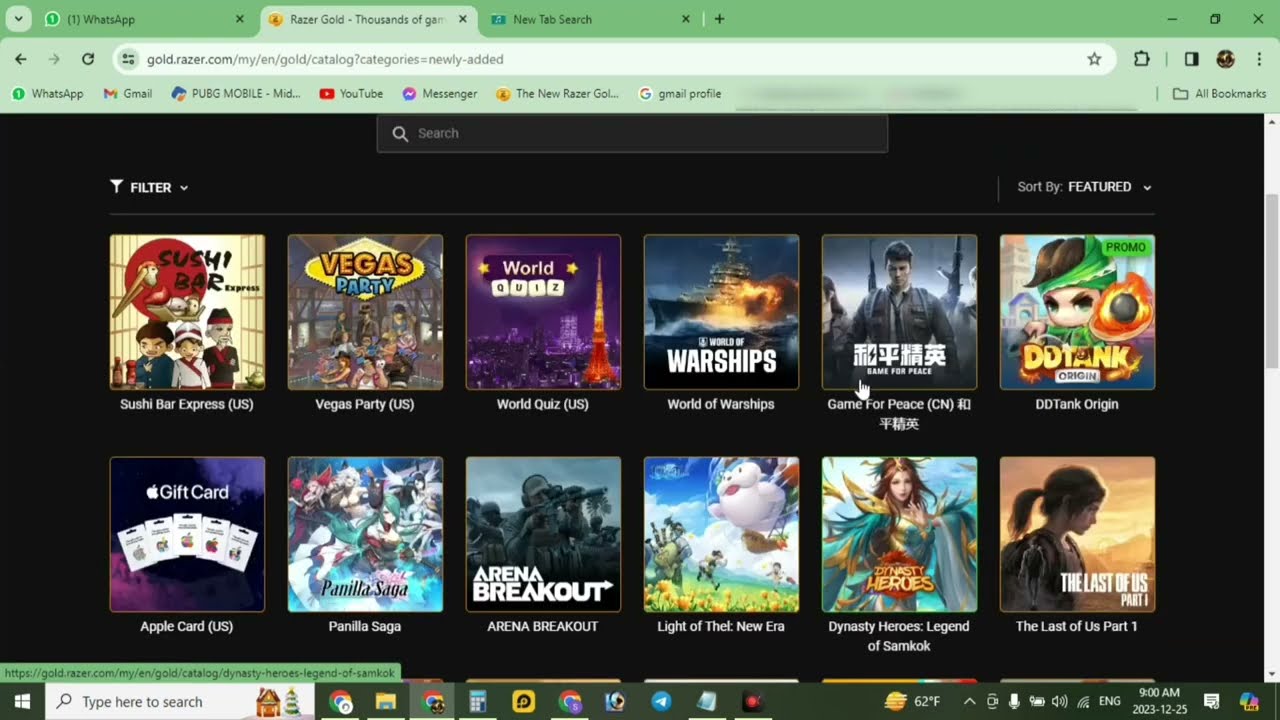This screenshot has width=1280, height=720.
Task: Open the World of Warships tile
Action: 721,312
